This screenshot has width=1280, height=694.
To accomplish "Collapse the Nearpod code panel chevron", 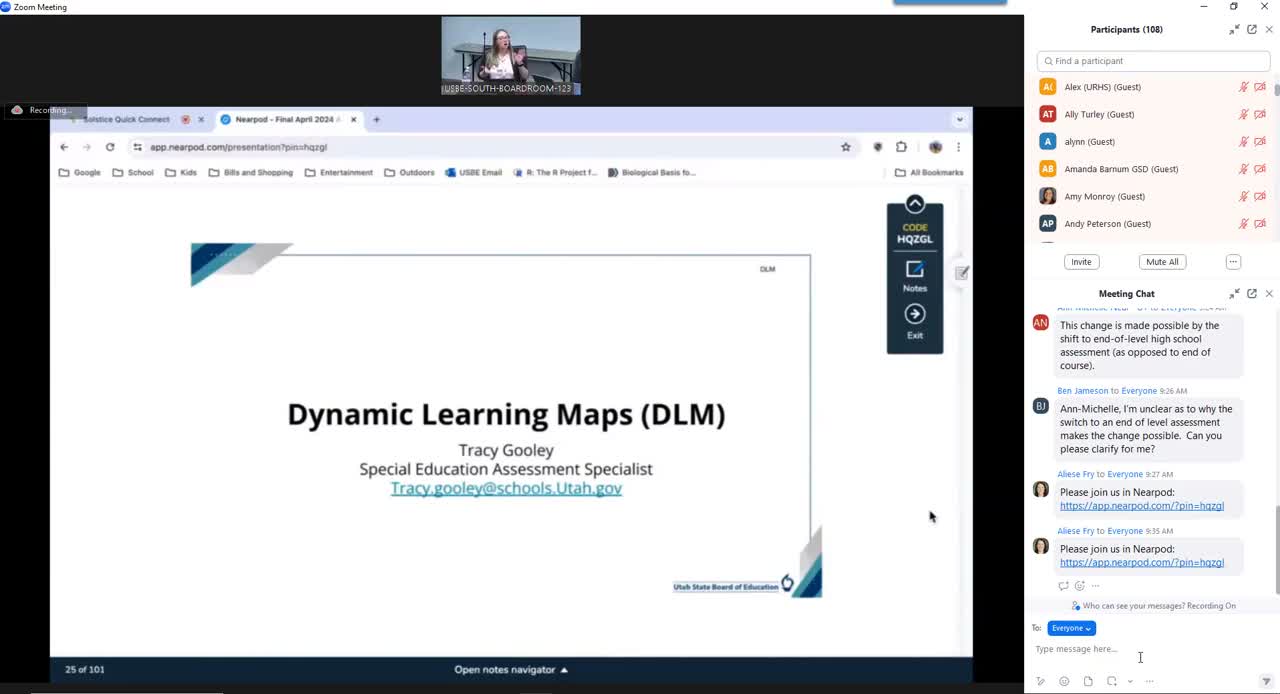I will [x=914, y=204].
